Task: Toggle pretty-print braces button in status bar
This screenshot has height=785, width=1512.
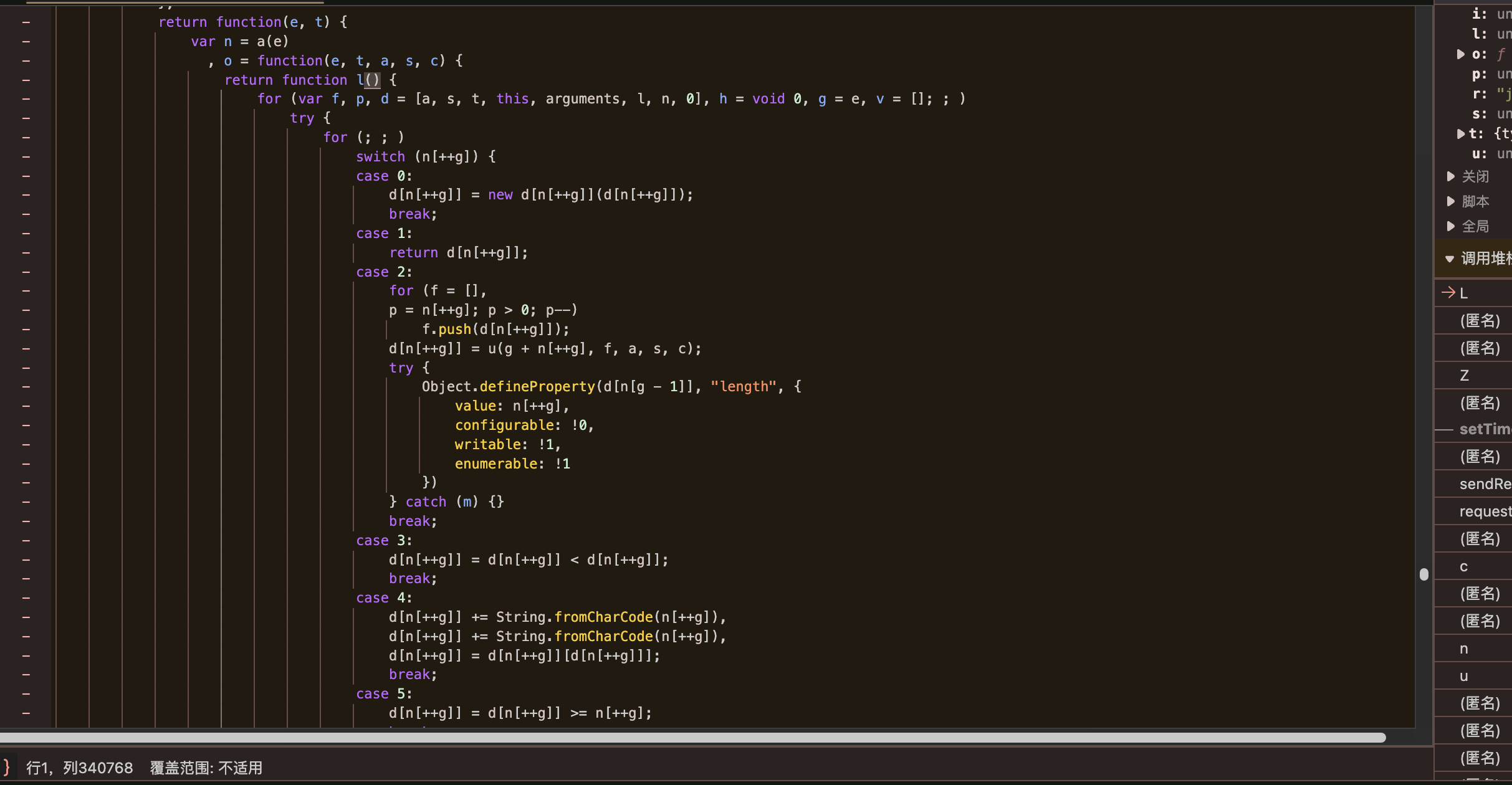Action: tap(6, 767)
